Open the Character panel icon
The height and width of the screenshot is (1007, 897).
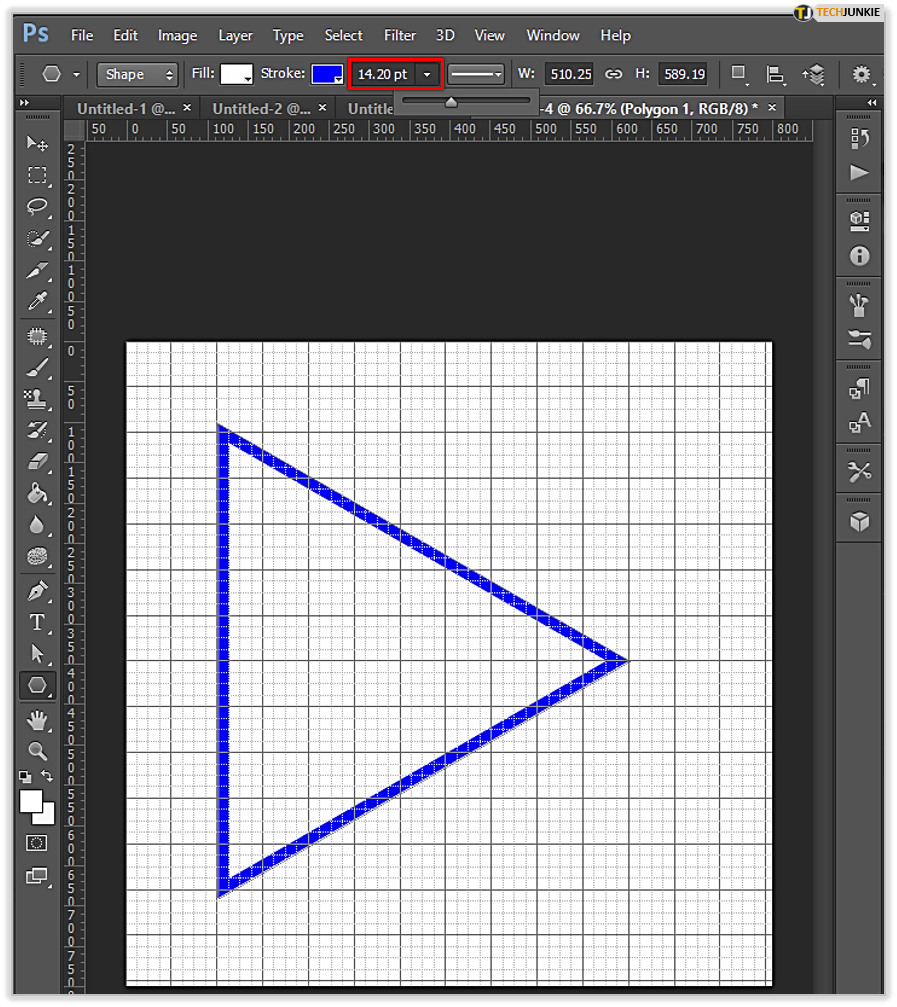point(859,423)
